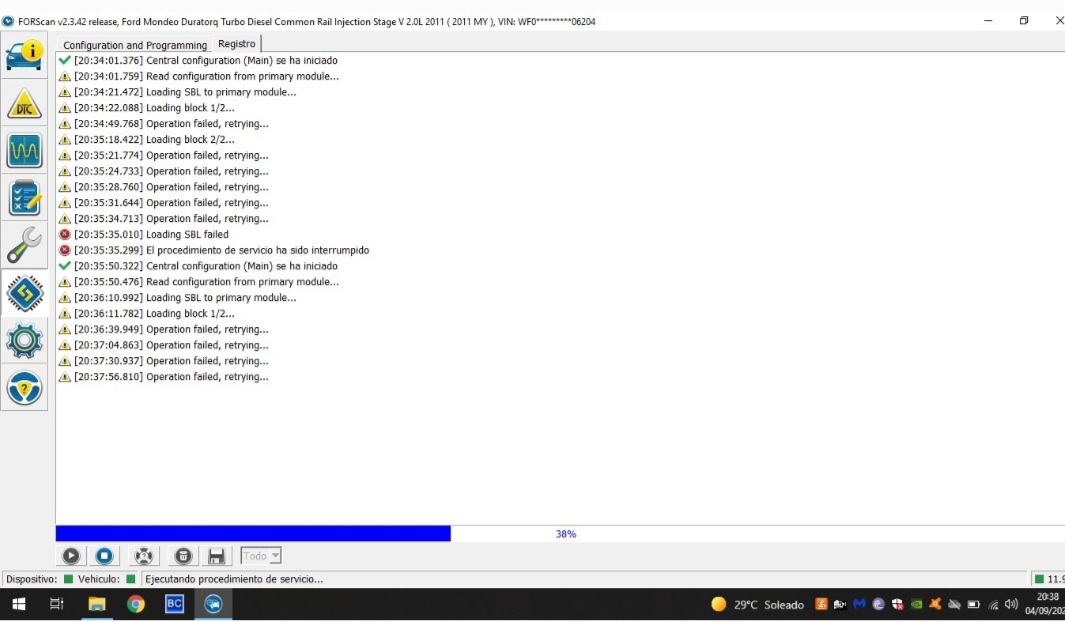Image resolution: width=1065 pixels, height=622 pixels.
Task: Select the Service procedures wrench icon
Action: [24, 245]
